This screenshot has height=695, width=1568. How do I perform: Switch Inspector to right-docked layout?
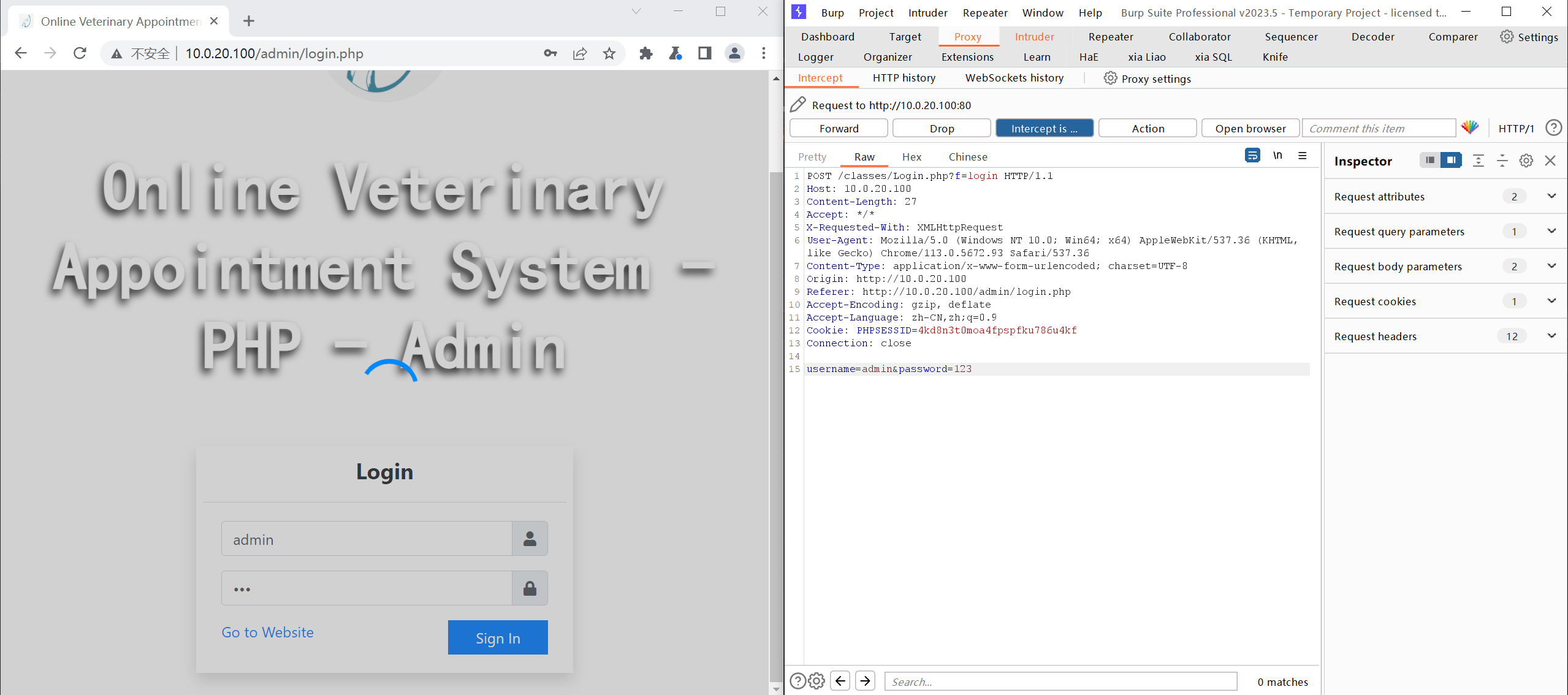point(1451,160)
